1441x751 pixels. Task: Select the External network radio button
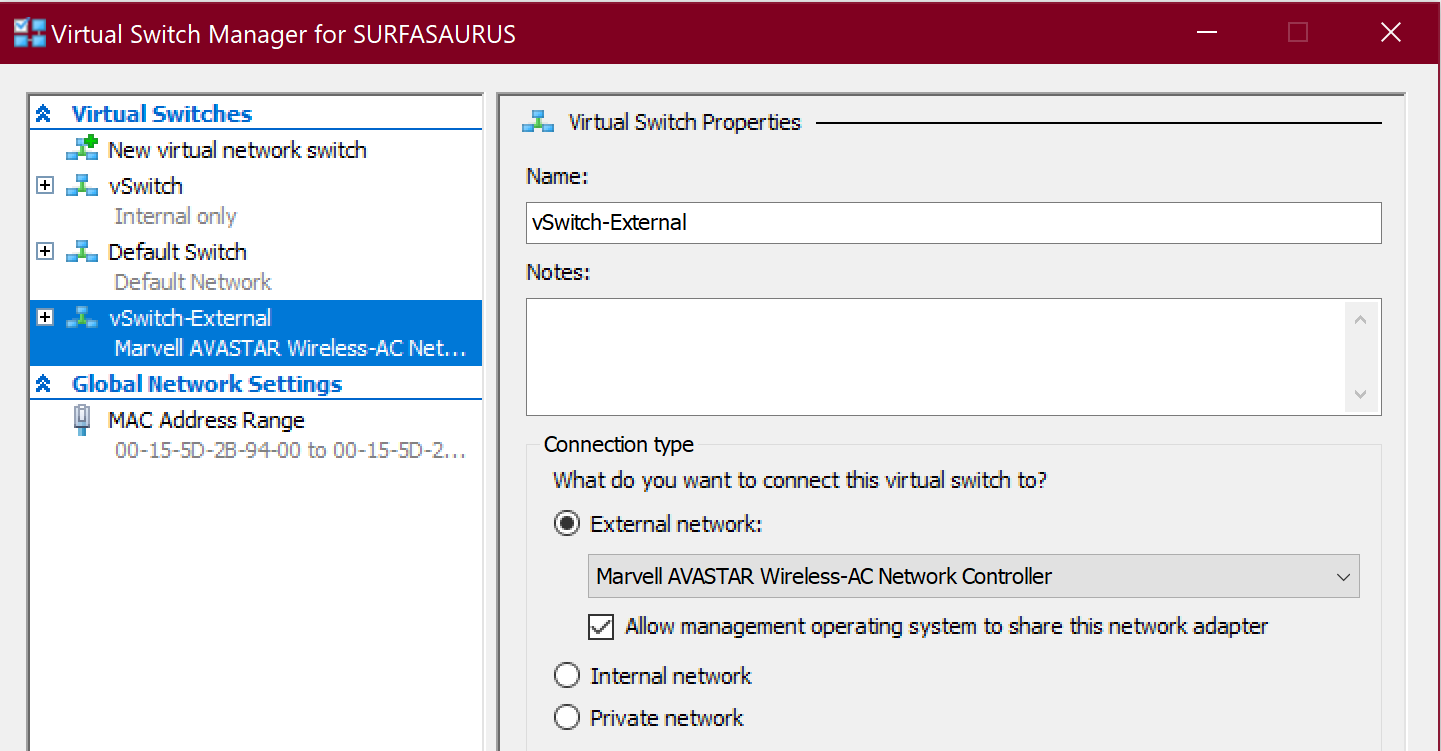(567, 524)
